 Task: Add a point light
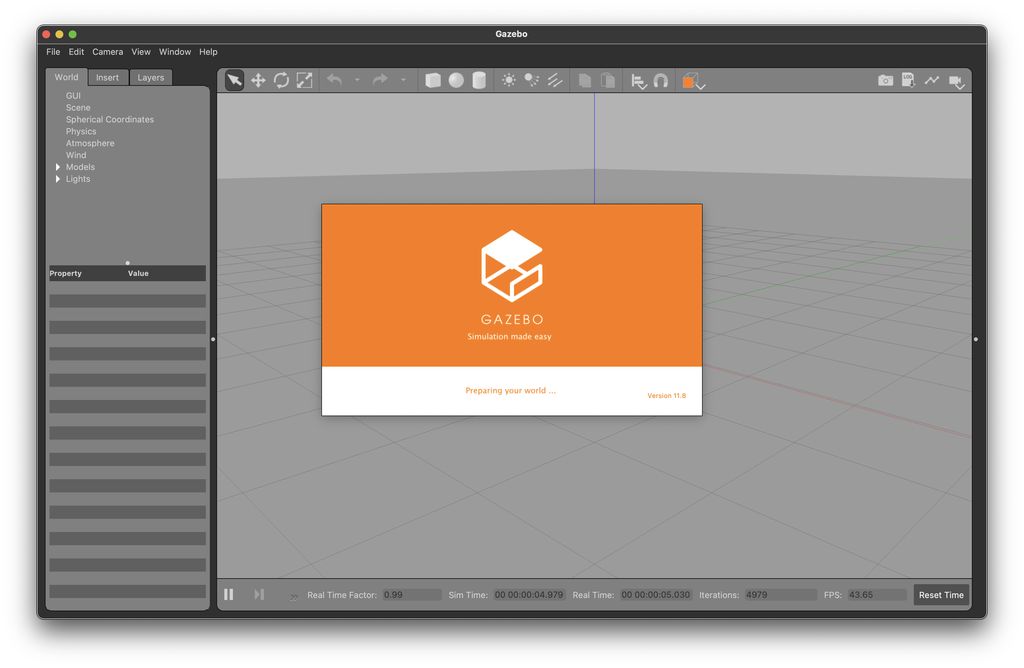[509, 80]
